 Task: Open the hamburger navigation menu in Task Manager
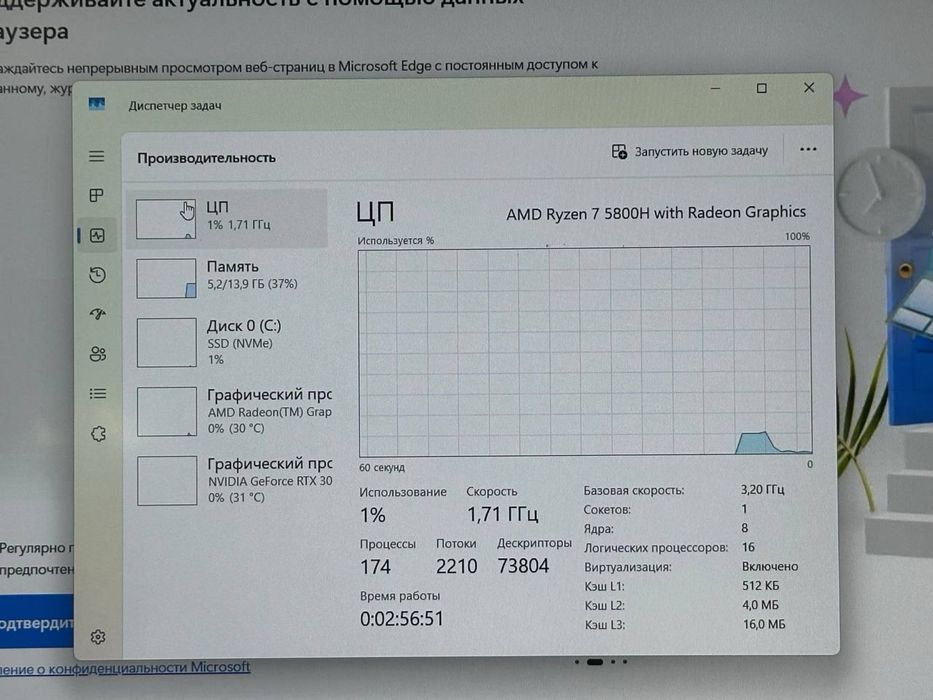[96, 157]
